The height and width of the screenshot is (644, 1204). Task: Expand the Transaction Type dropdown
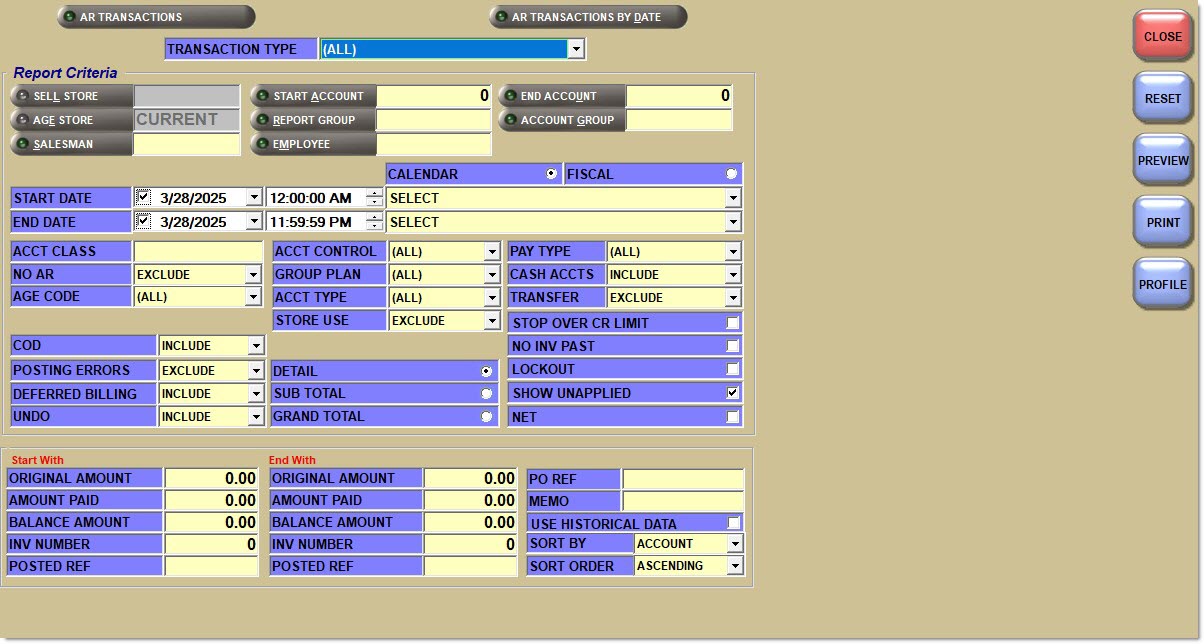[x=575, y=49]
